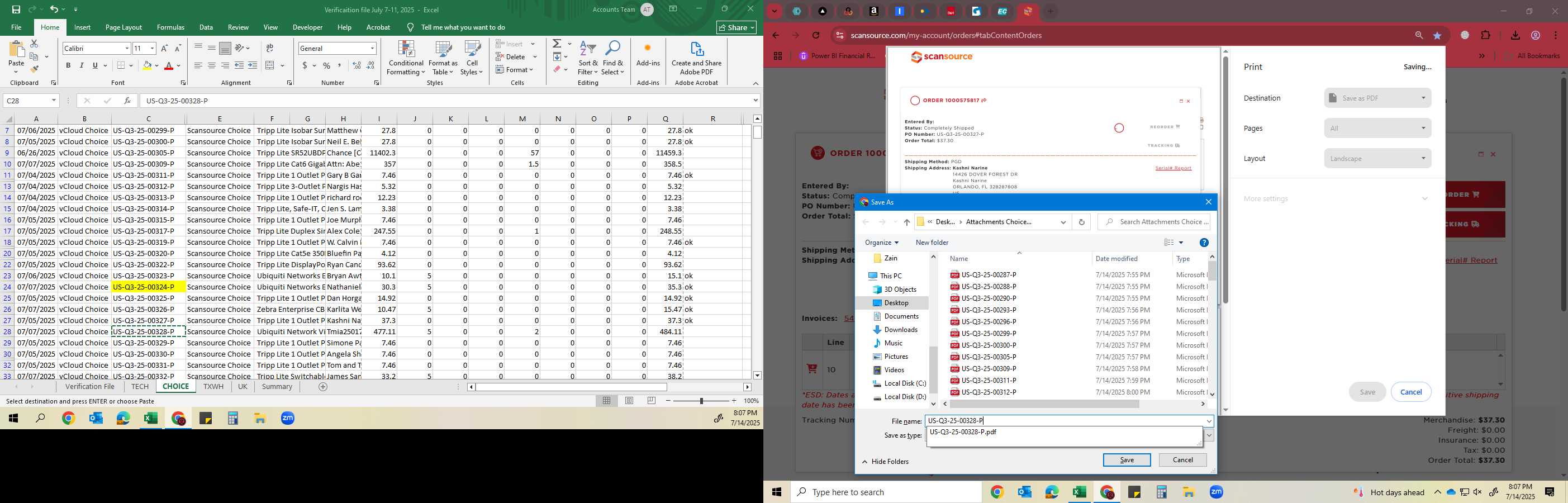Open the File menu in Excel
This screenshot has height=503, width=1568.
coord(16,27)
